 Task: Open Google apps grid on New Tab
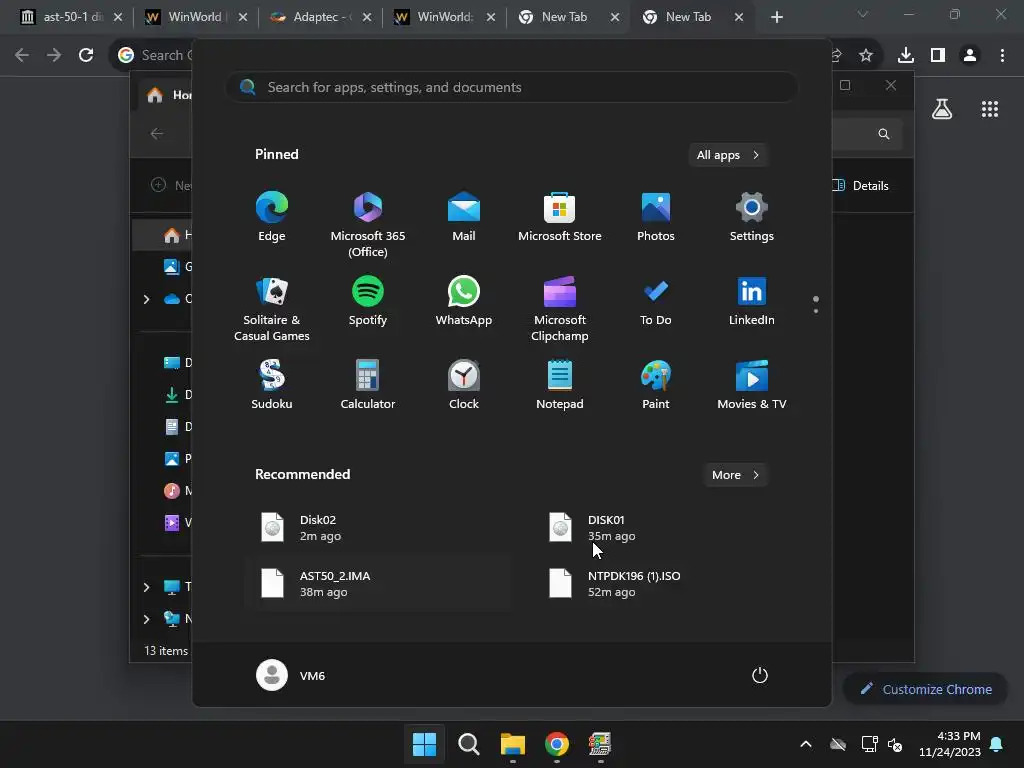tap(990, 109)
